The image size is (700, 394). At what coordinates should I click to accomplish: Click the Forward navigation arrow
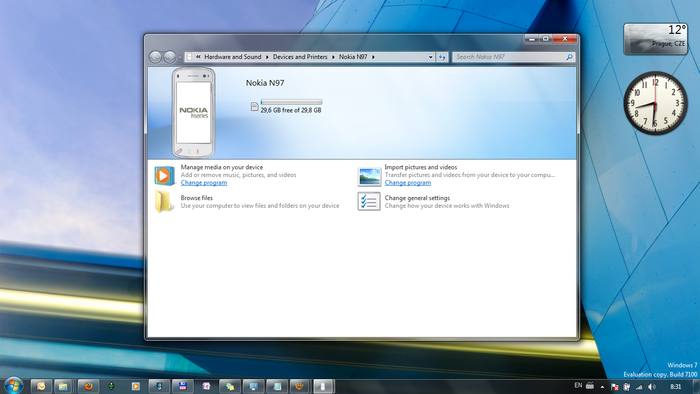pos(170,57)
